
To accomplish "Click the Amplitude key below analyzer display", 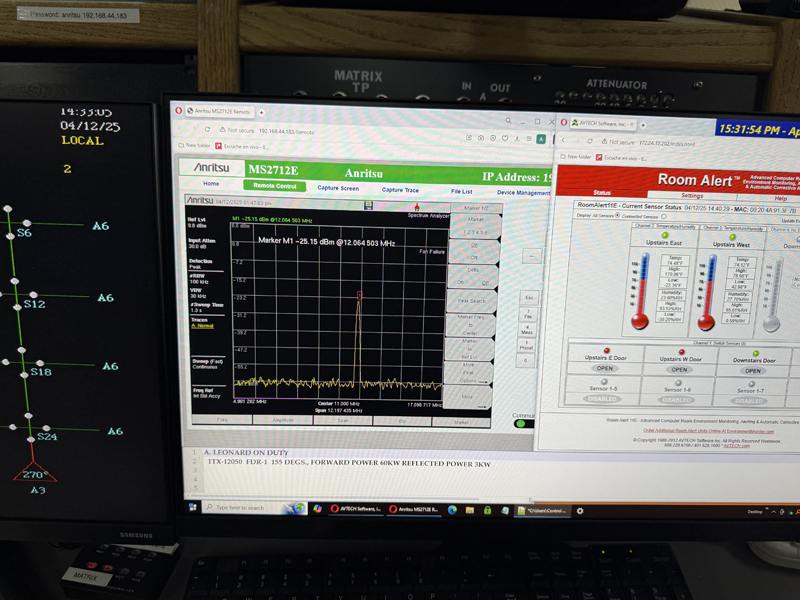I will pyautogui.click(x=283, y=420).
